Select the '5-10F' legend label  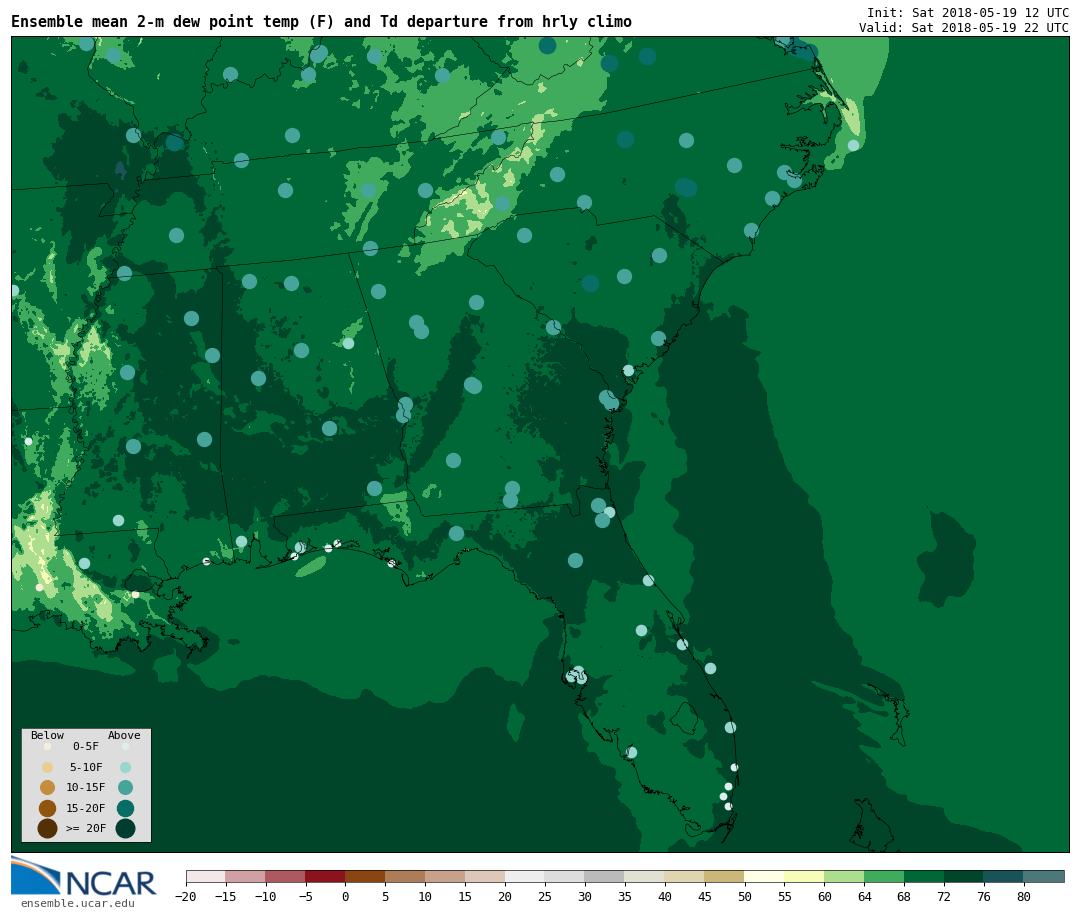point(86,767)
